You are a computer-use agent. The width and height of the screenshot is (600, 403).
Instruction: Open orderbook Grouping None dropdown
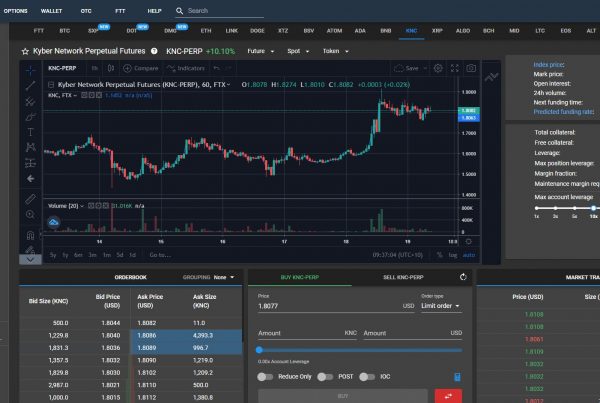coord(224,277)
